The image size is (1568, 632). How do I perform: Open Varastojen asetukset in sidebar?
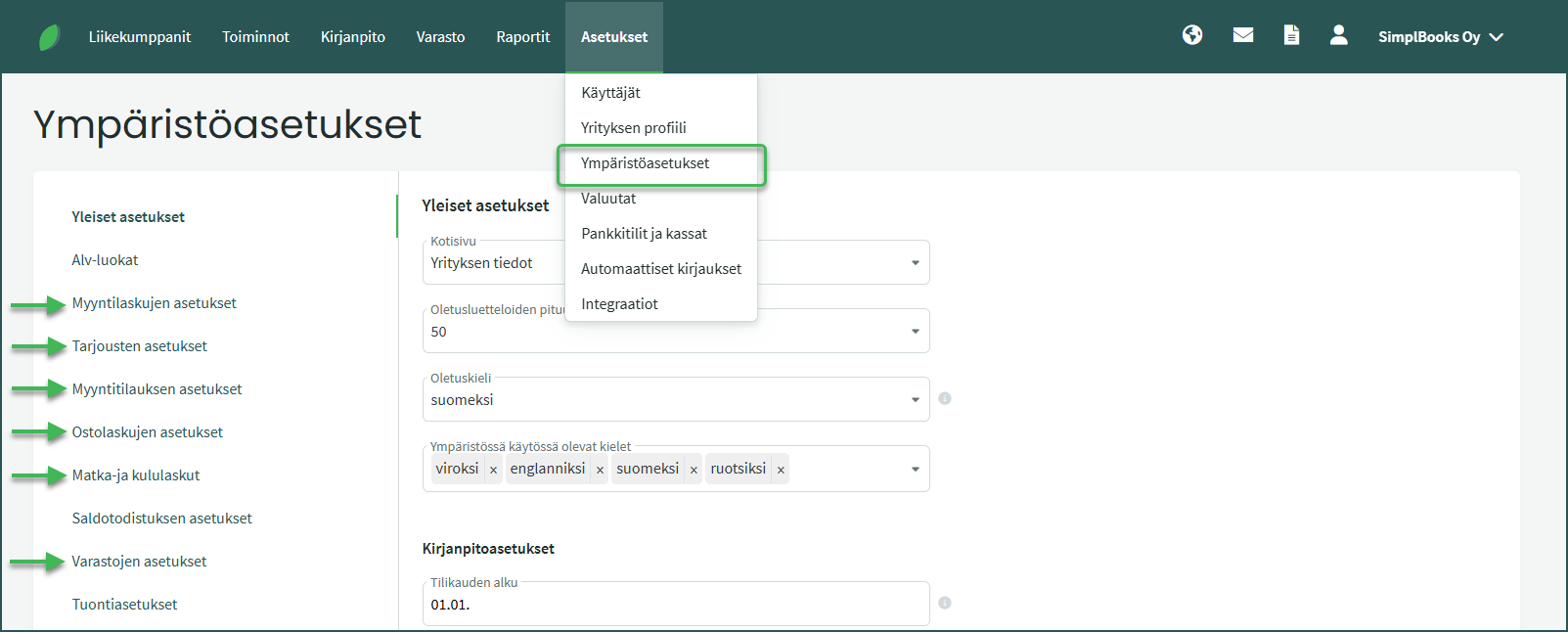(x=139, y=562)
